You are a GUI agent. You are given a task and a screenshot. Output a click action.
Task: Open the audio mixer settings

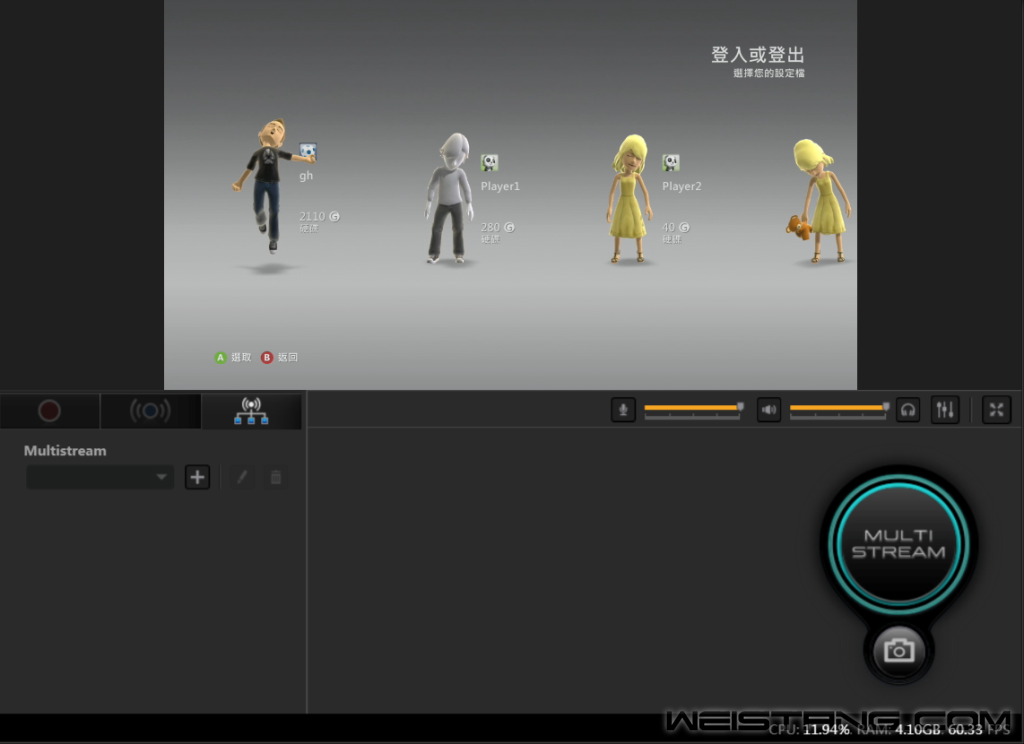click(x=945, y=410)
